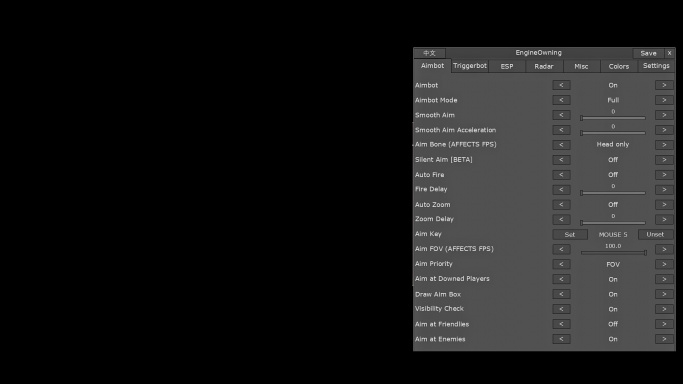
Task: Toggle Draw Aim Box using right arrow
Action: pyautogui.click(x=664, y=294)
